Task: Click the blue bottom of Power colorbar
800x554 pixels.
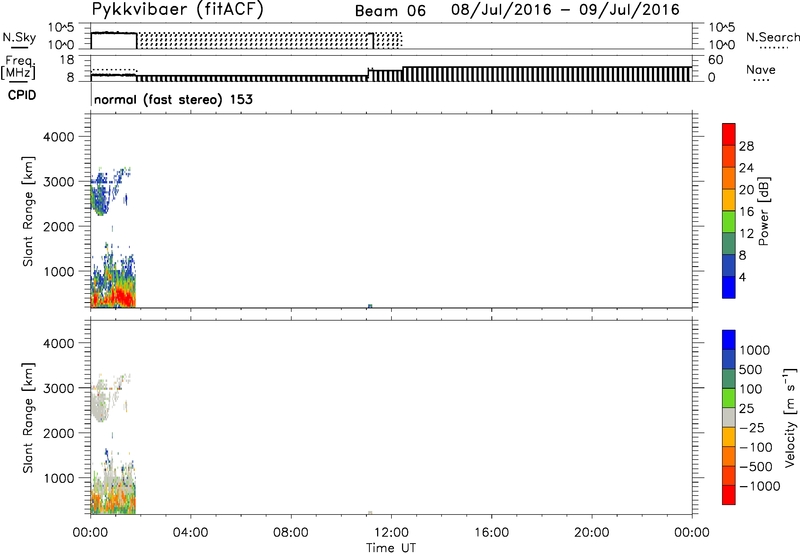Action: [729, 287]
